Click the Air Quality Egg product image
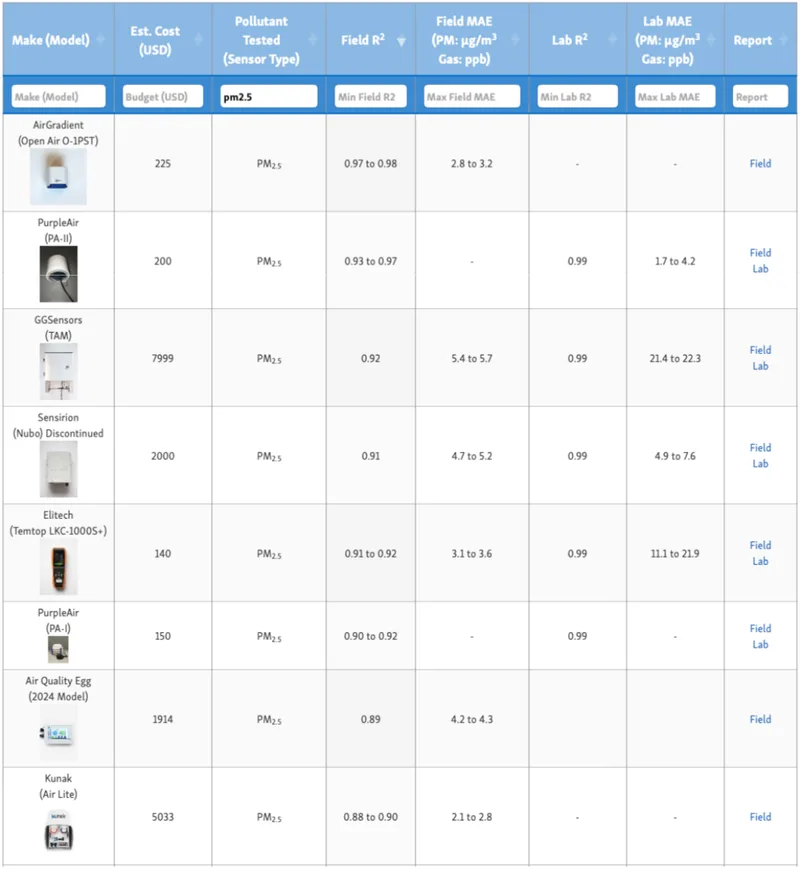 (x=57, y=735)
